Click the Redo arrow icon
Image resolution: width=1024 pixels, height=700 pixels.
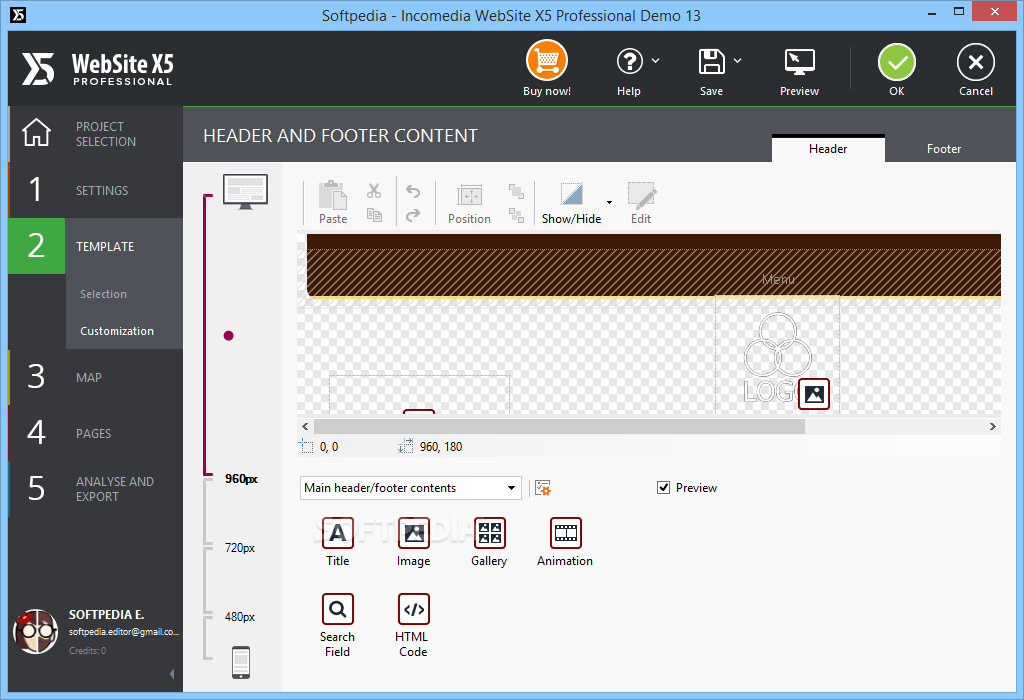pos(413,215)
